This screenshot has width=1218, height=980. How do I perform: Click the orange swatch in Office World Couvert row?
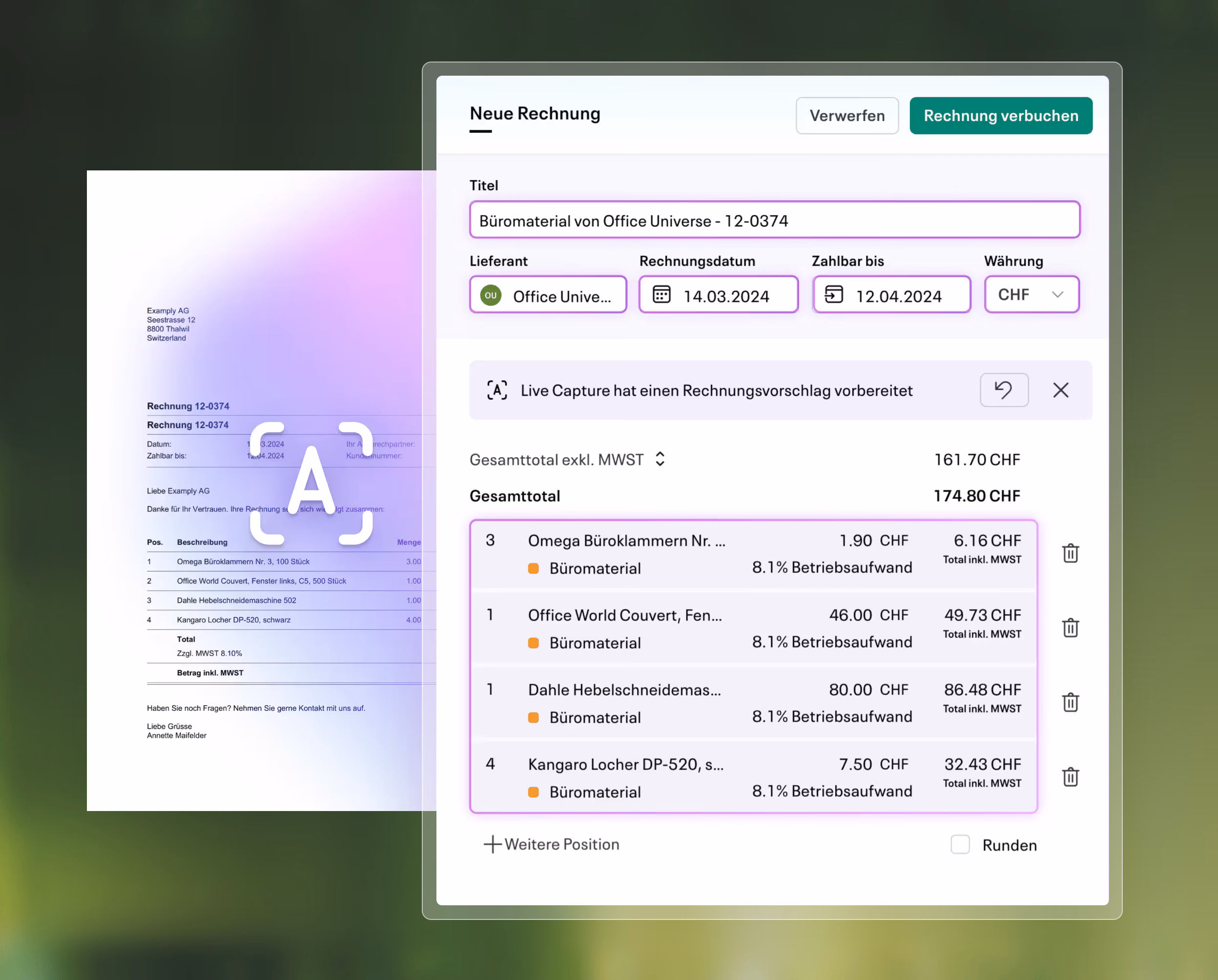(533, 643)
